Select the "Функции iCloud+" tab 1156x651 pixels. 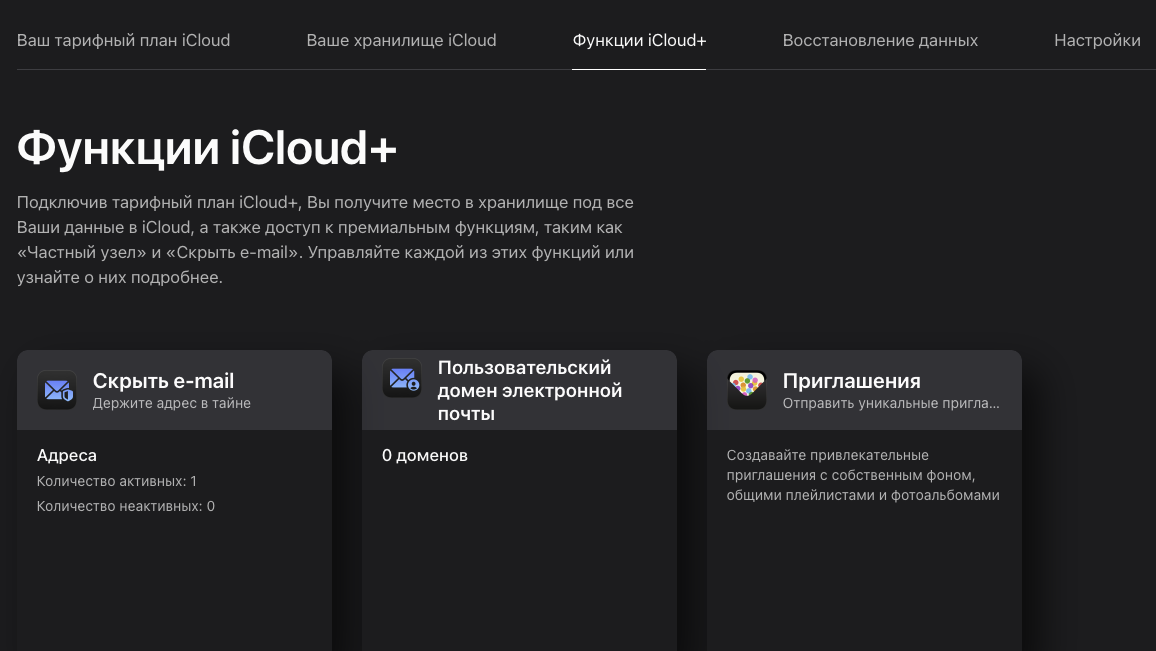click(x=639, y=41)
